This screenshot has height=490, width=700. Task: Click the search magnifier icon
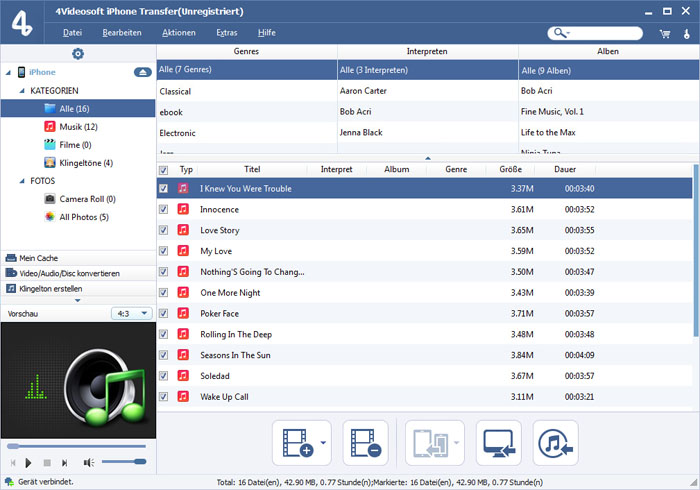[x=558, y=33]
